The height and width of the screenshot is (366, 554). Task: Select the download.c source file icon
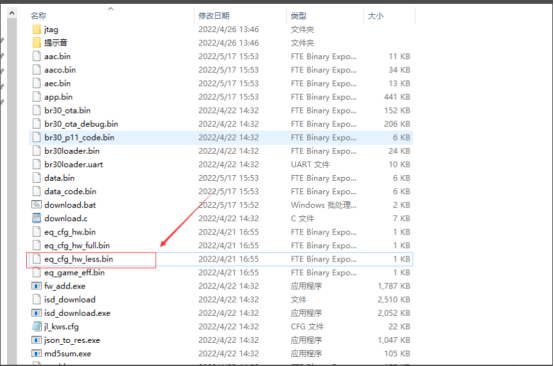36,218
